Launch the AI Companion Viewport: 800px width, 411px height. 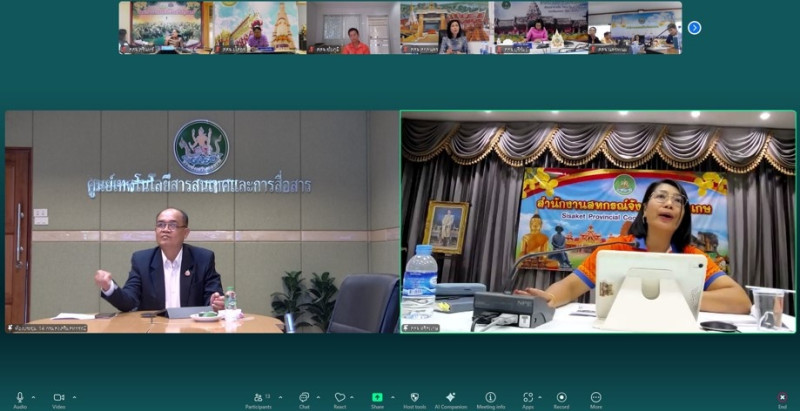coord(451,400)
